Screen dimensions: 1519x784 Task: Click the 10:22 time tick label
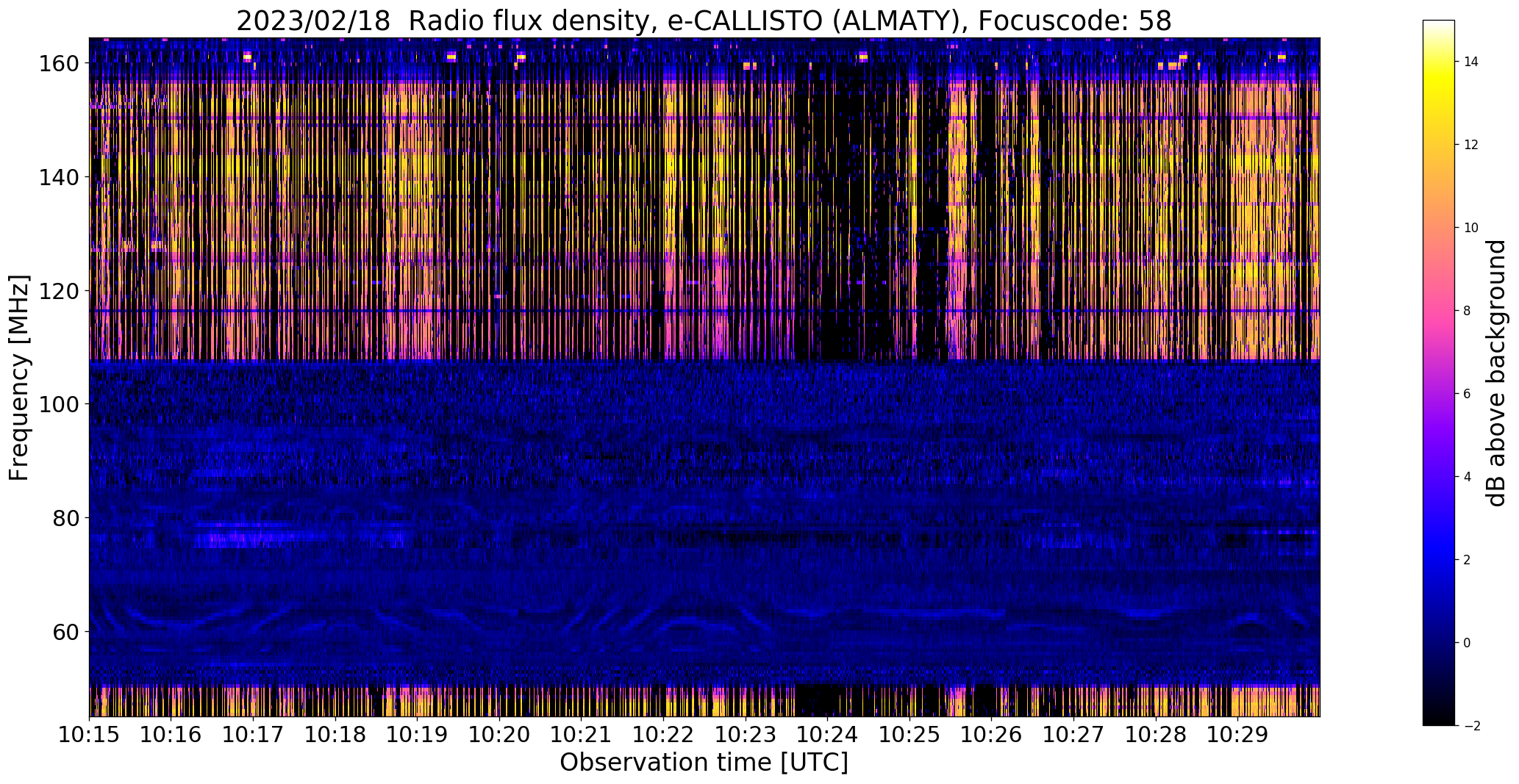[x=663, y=735]
